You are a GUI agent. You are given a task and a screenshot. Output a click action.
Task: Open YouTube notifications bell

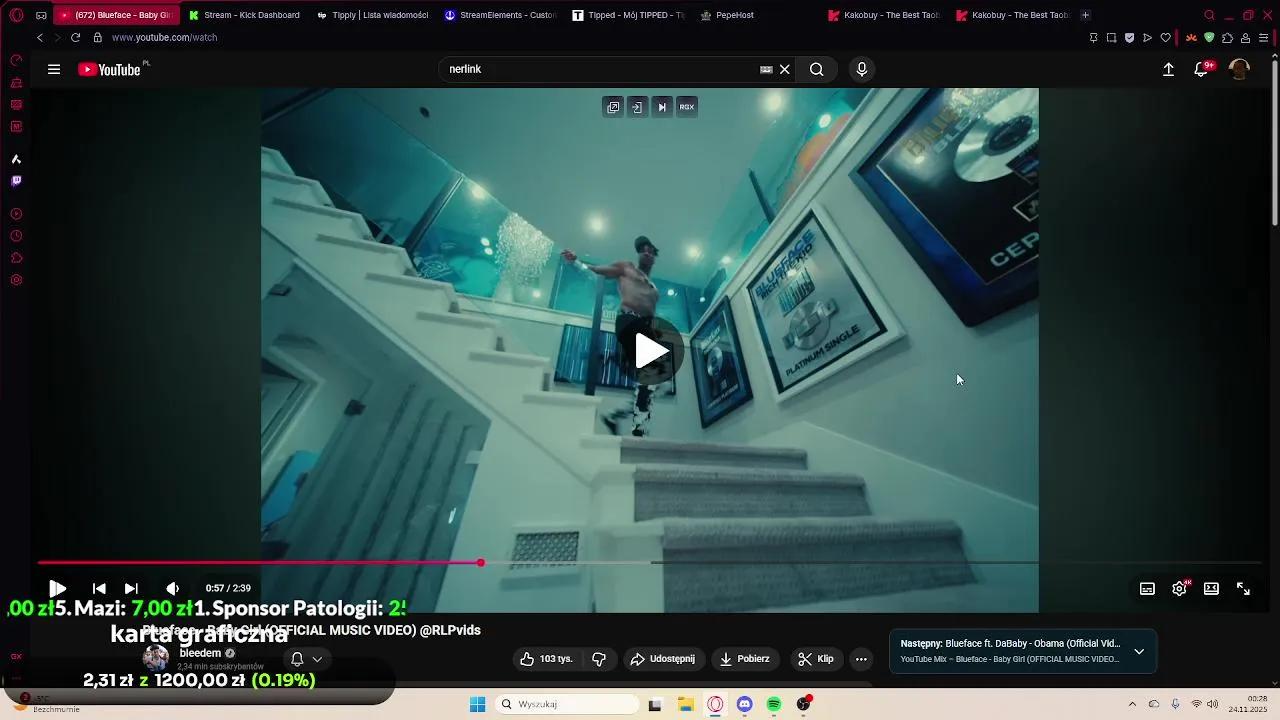tap(1201, 69)
